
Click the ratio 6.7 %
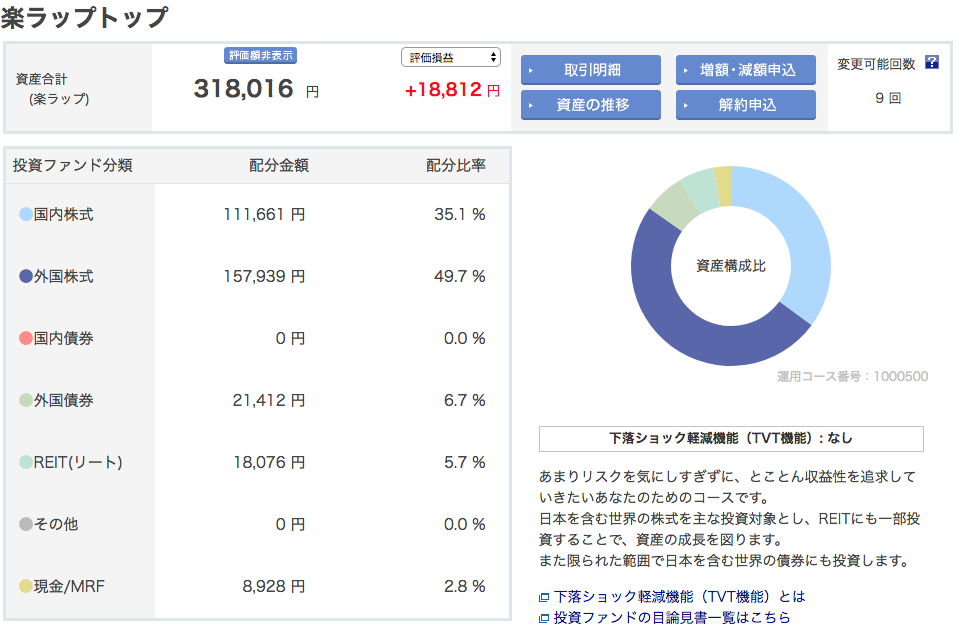465,400
